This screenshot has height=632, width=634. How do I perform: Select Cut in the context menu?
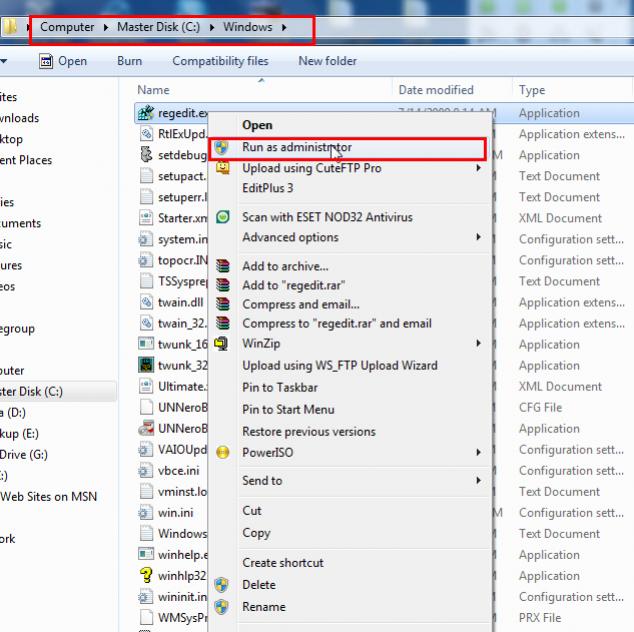pyautogui.click(x=252, y=511)
